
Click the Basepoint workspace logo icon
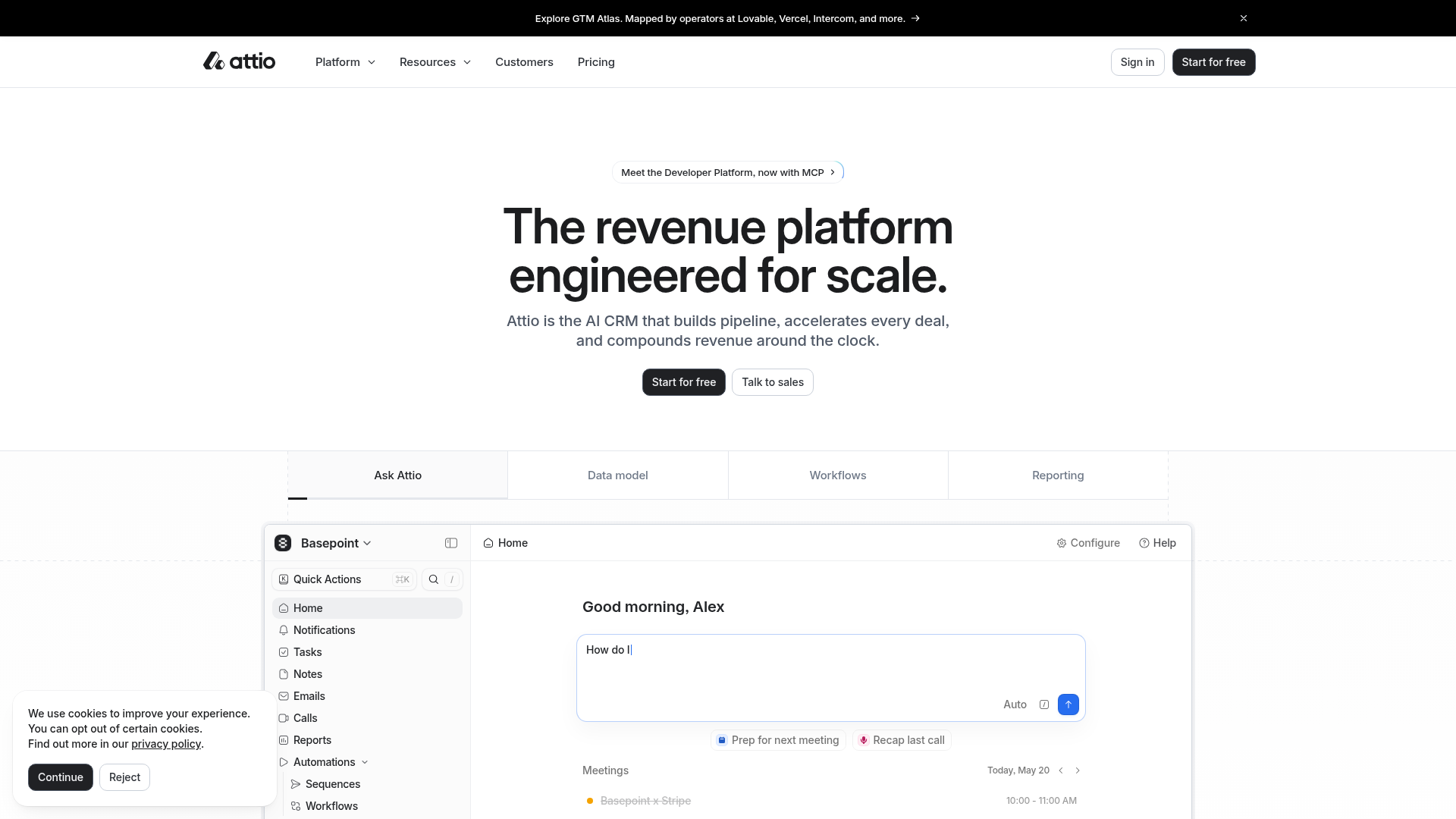coord(283,543)
